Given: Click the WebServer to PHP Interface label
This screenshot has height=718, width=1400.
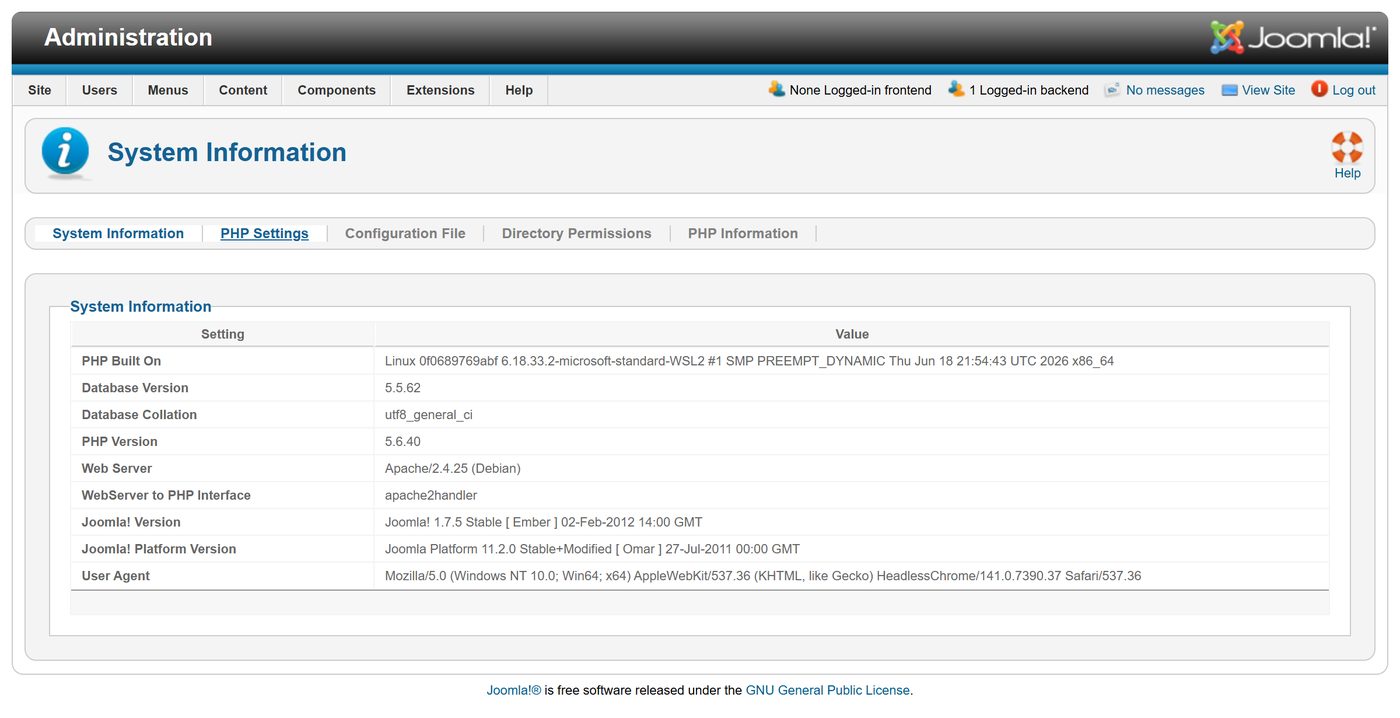Looking at the screenshot, I should [166, 496].
